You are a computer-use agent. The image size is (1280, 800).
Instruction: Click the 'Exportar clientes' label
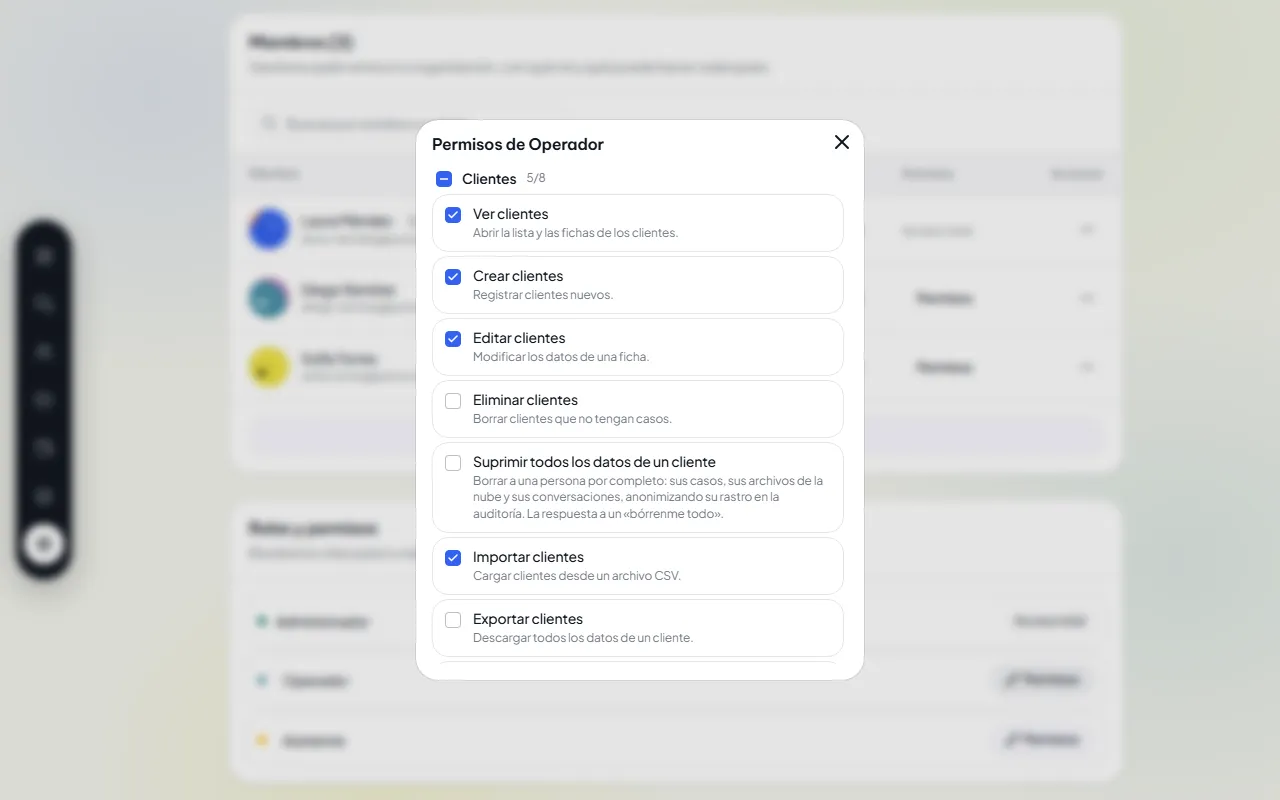[528, 619]
